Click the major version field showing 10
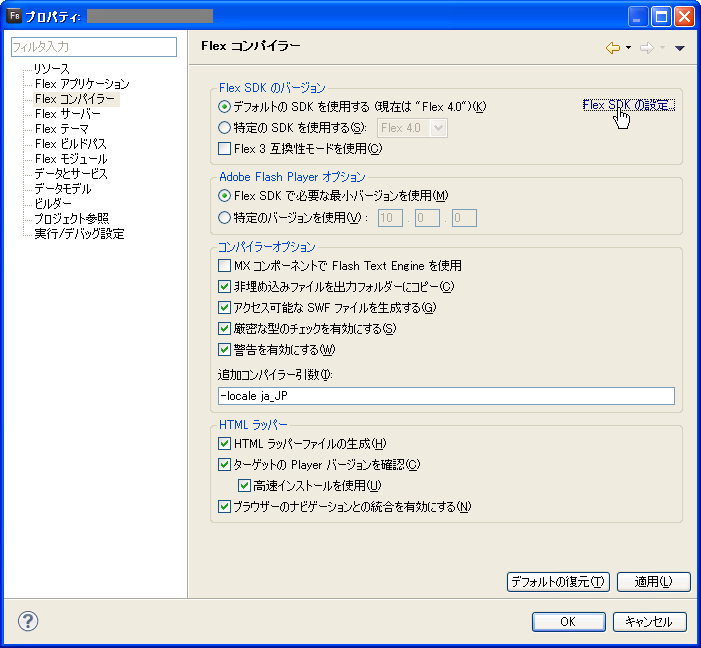This screenshot has width=701, height=648. click(390, 218)
